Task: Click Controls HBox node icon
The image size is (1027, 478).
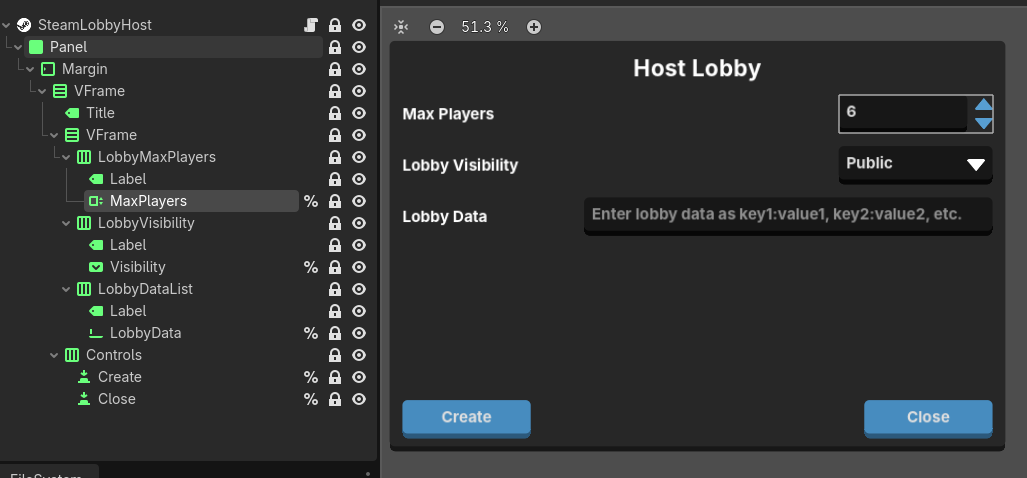Action: coord(72,355)
